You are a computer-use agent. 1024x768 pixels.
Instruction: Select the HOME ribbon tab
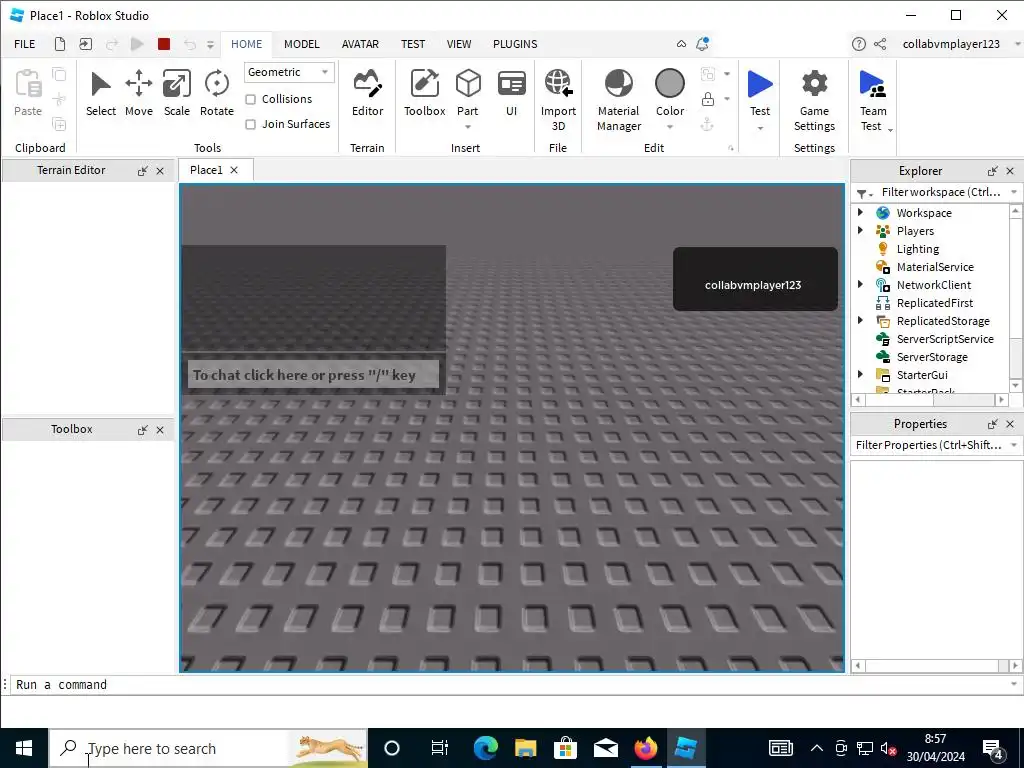[246, 44]
